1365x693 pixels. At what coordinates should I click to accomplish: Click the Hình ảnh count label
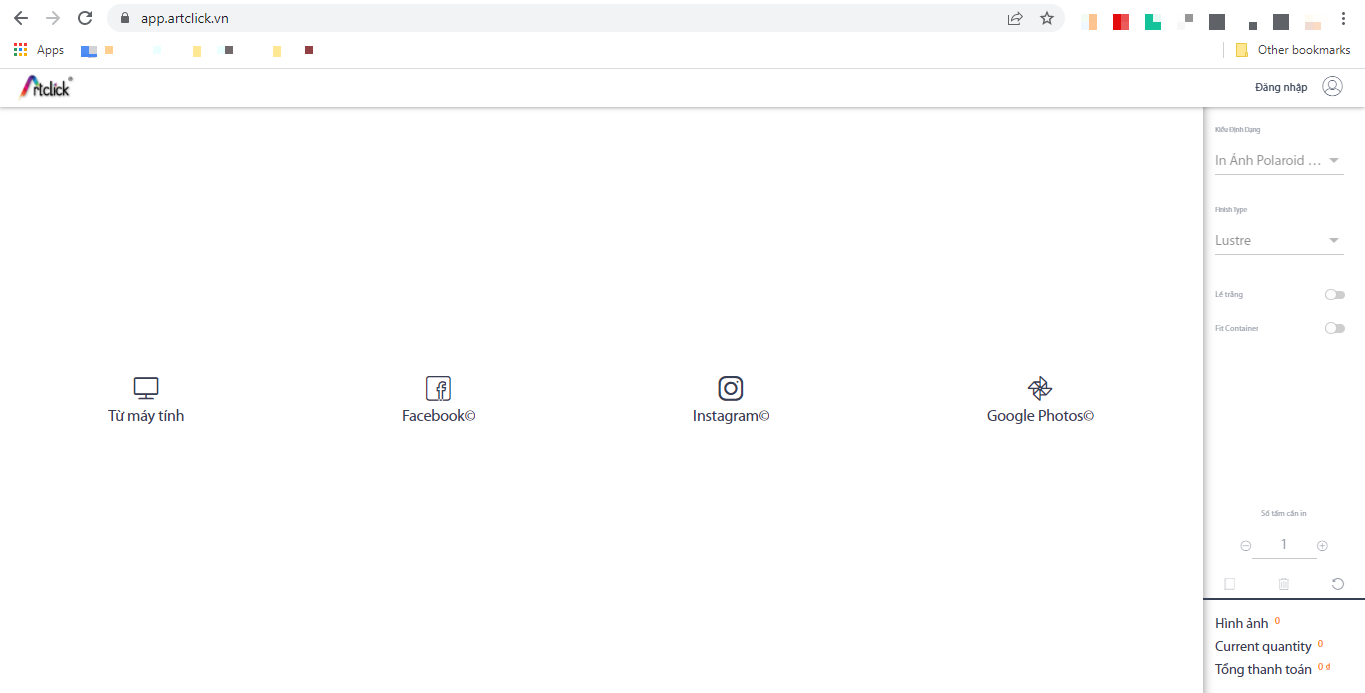point(1241,623)
